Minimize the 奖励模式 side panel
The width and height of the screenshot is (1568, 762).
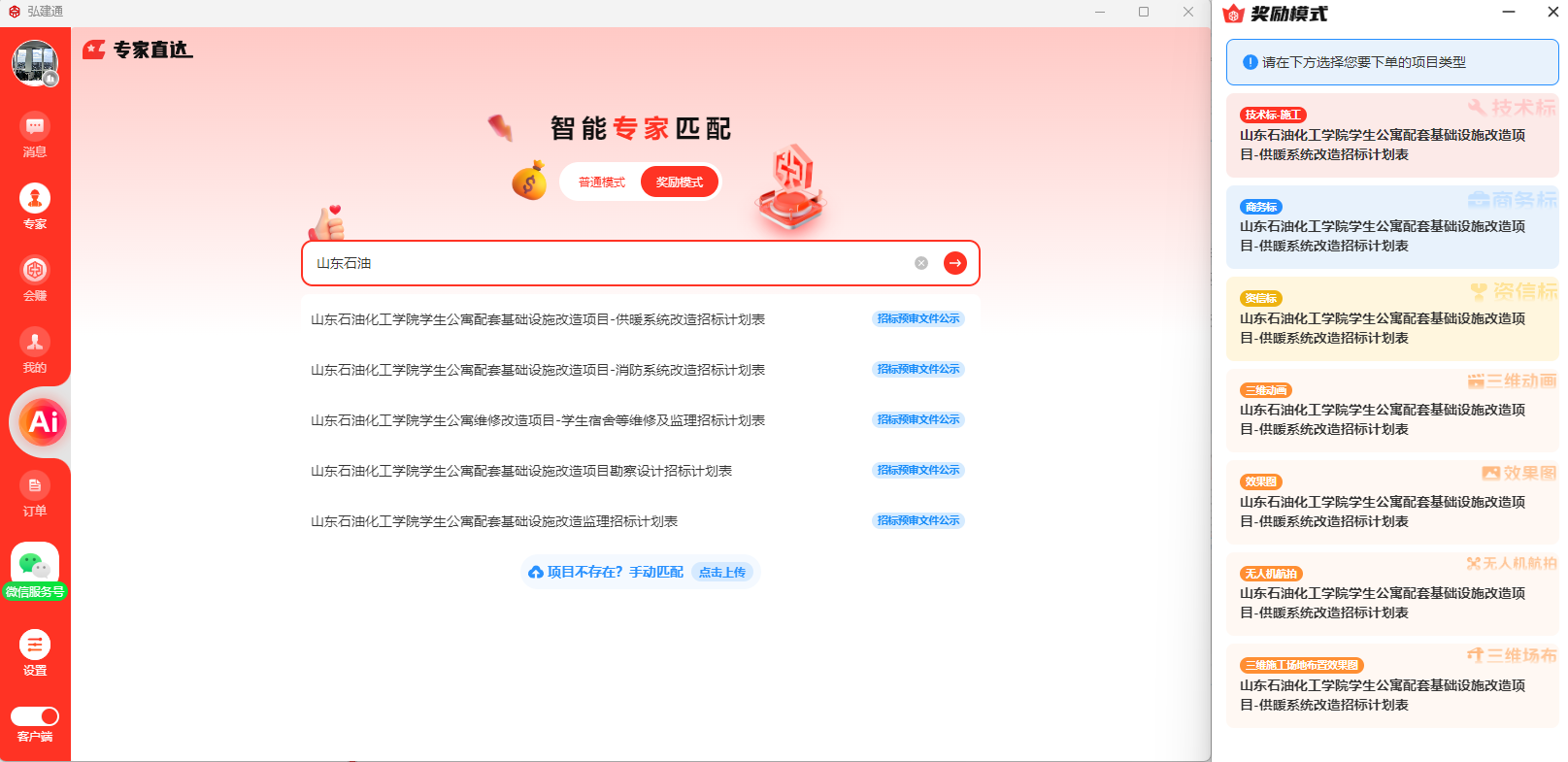point(1509,12)
